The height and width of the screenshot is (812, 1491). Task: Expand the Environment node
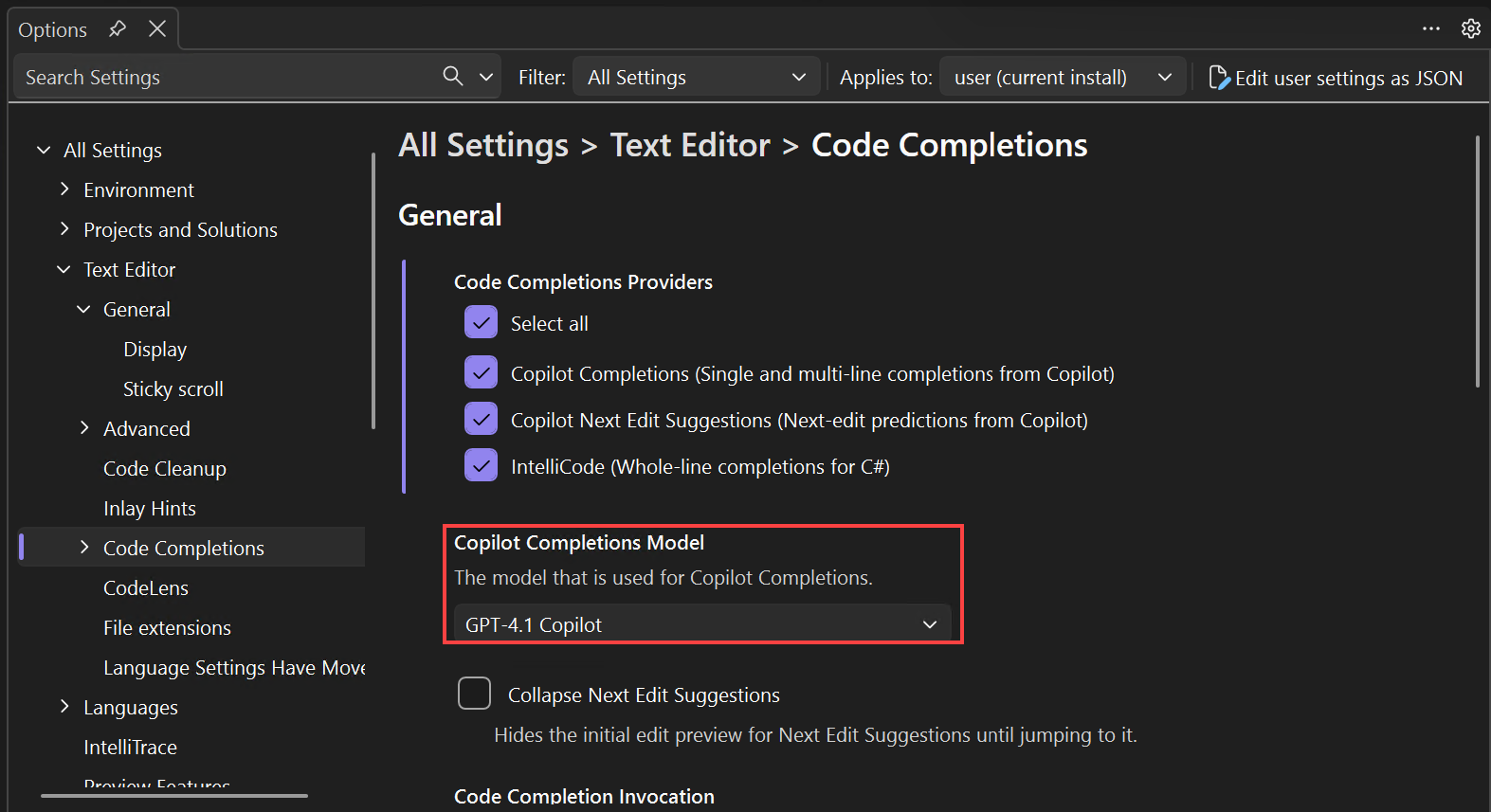point(64,189)
